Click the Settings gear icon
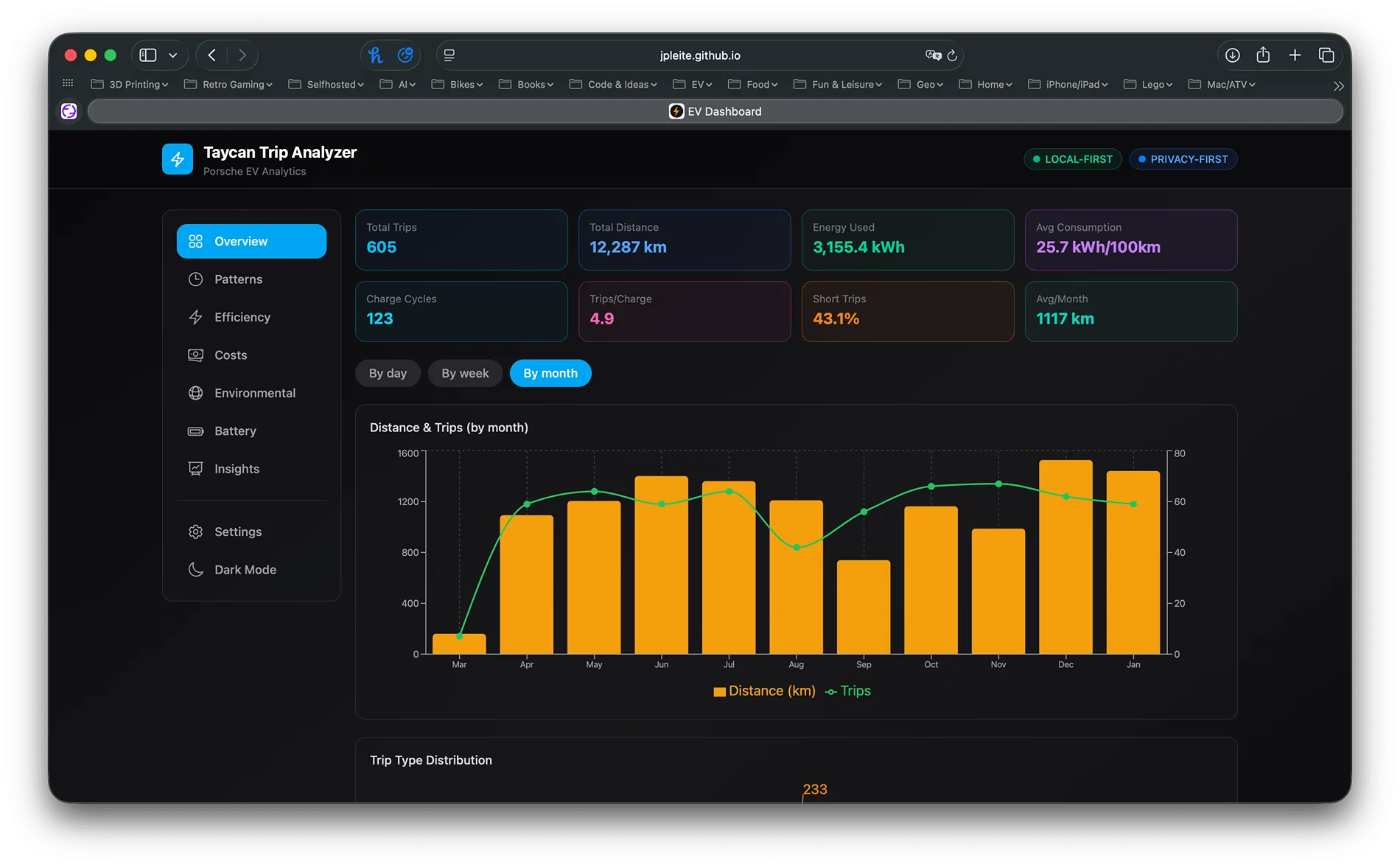The image size is (1400, 867). (195, 532)
